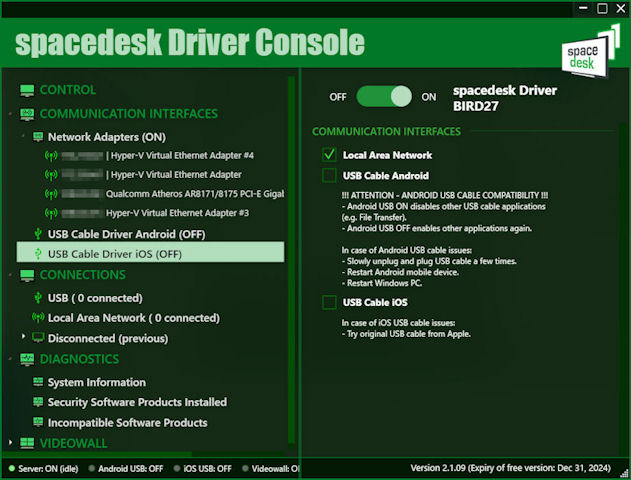Click antenna icon beside Local Area Network (0 connected)
The width and height of the screenshot is (631, 480).
[x=38, y=317]
